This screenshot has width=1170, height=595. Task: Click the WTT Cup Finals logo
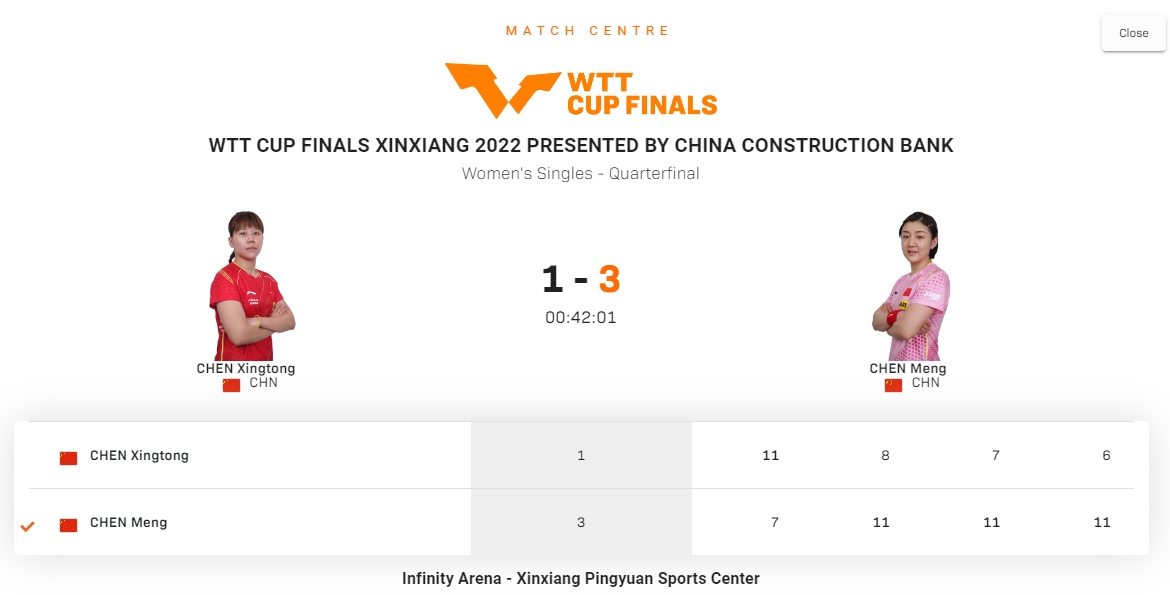pyautogui.click(x=581, y=92)
